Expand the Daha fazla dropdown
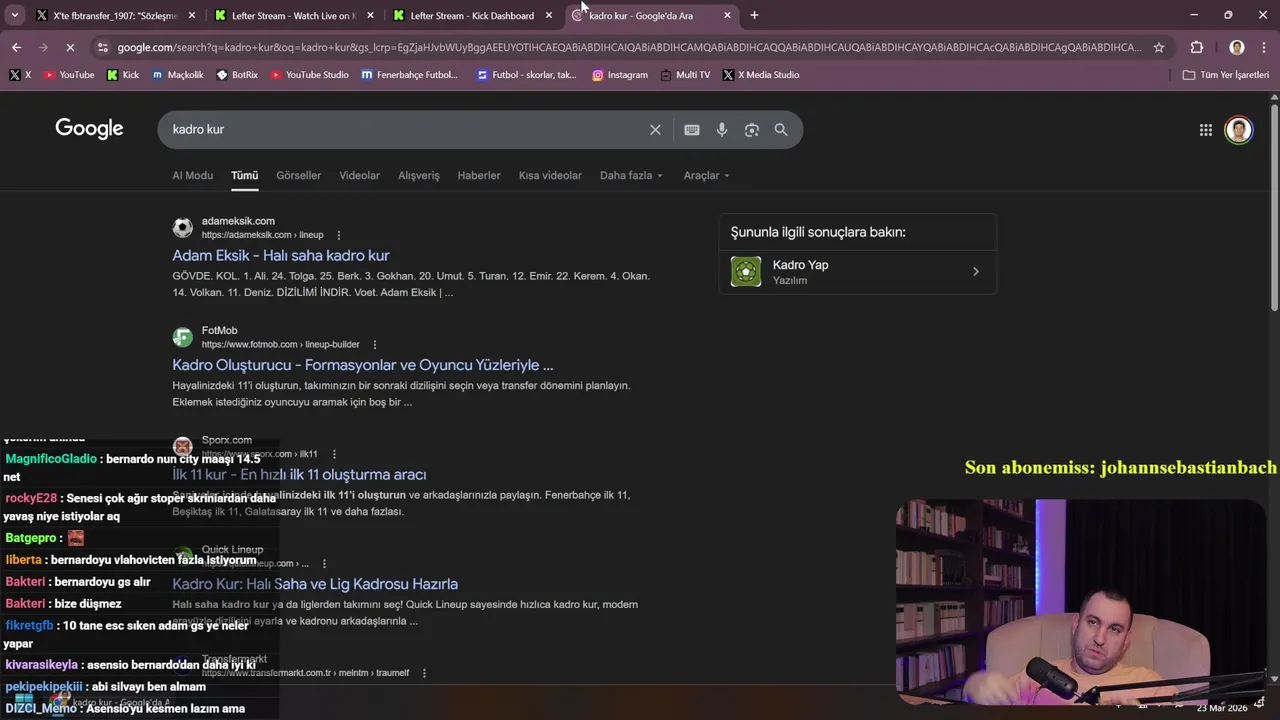Screen dimensions: 1280x720 click(631, 175)
